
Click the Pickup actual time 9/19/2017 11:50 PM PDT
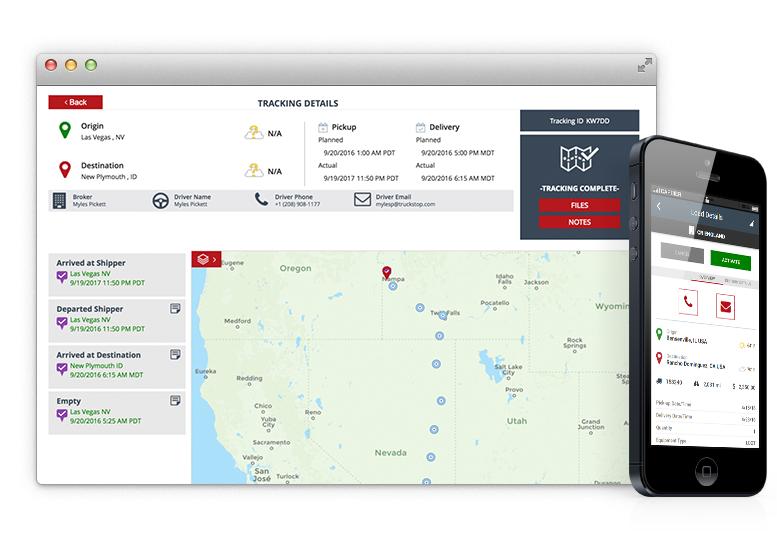pyautogui.click(x=361, y=178)
